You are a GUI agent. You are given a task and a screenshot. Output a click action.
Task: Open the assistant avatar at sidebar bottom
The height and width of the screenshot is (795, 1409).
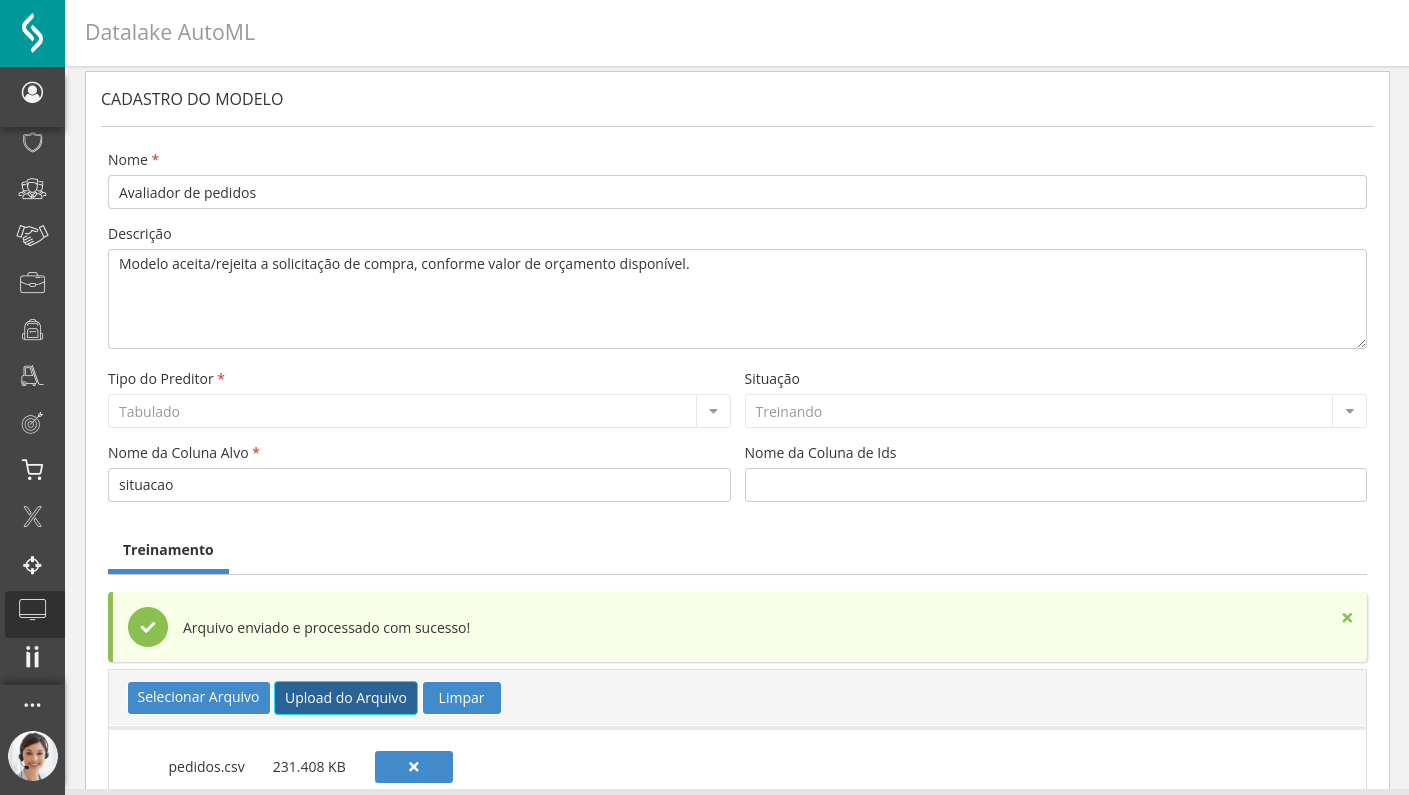33,756
